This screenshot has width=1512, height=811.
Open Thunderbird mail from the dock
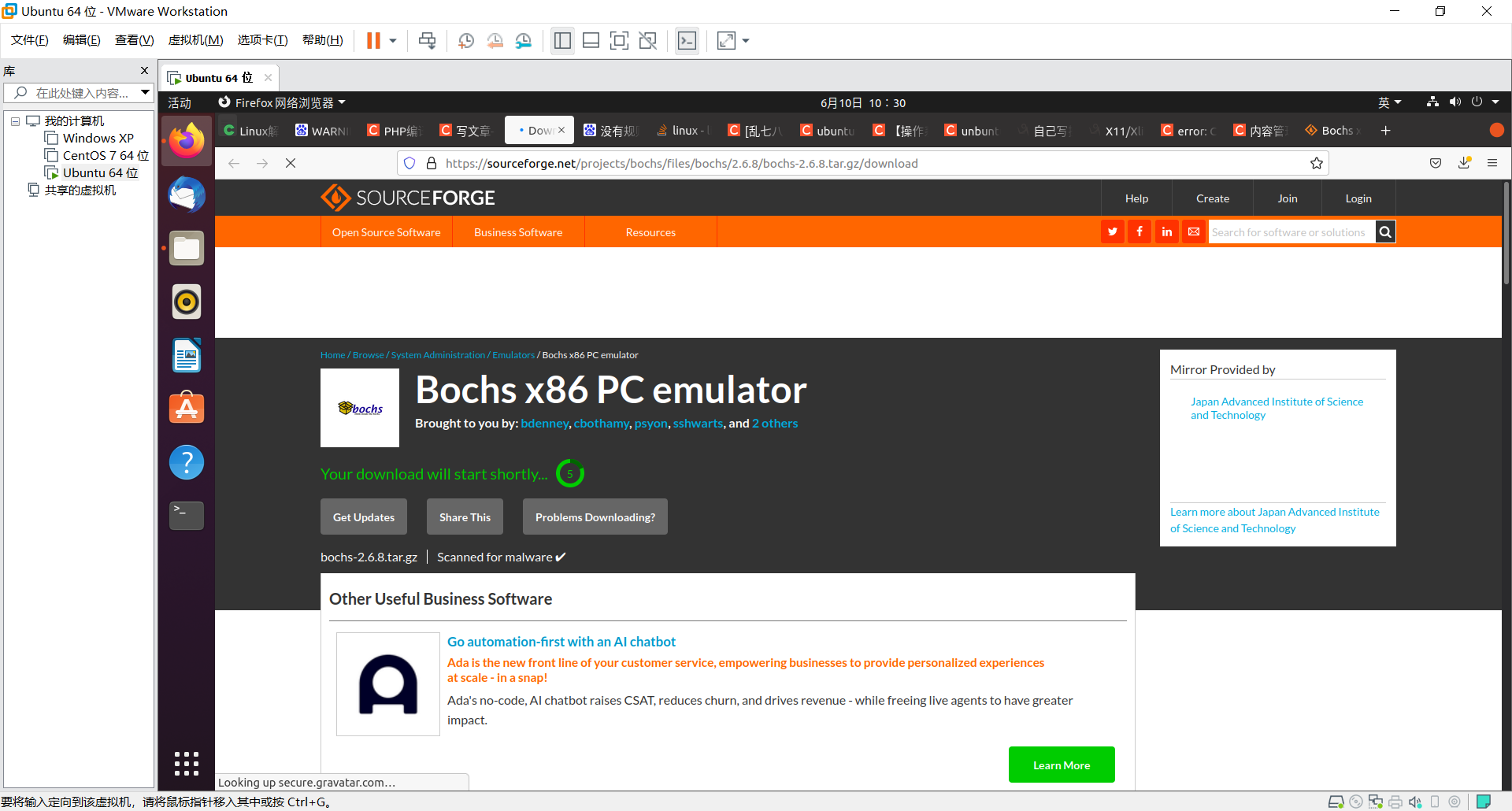[187, 195]
